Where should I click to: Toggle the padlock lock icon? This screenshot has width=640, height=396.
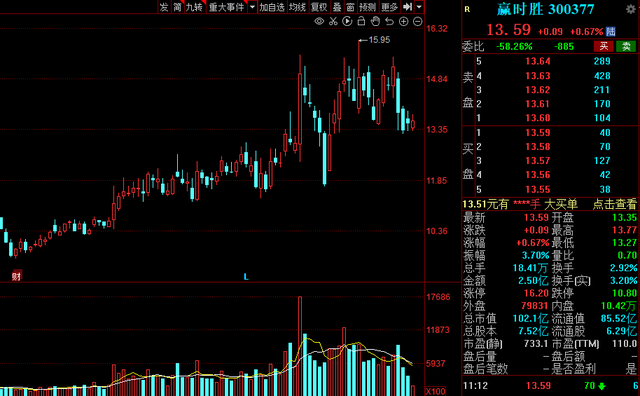[x=361, y=21]
